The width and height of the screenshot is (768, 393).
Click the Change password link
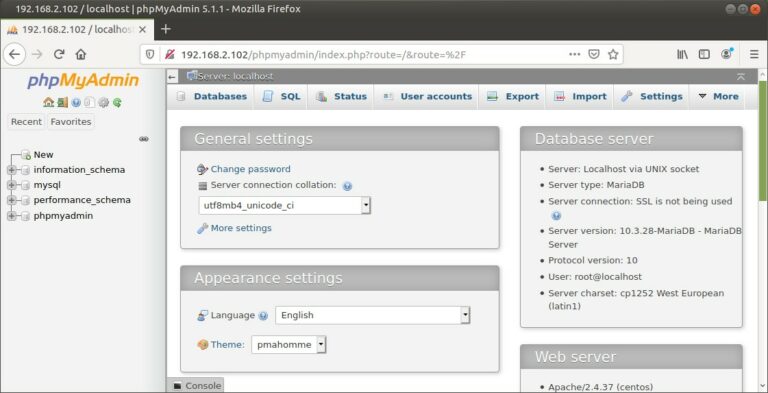250,169
